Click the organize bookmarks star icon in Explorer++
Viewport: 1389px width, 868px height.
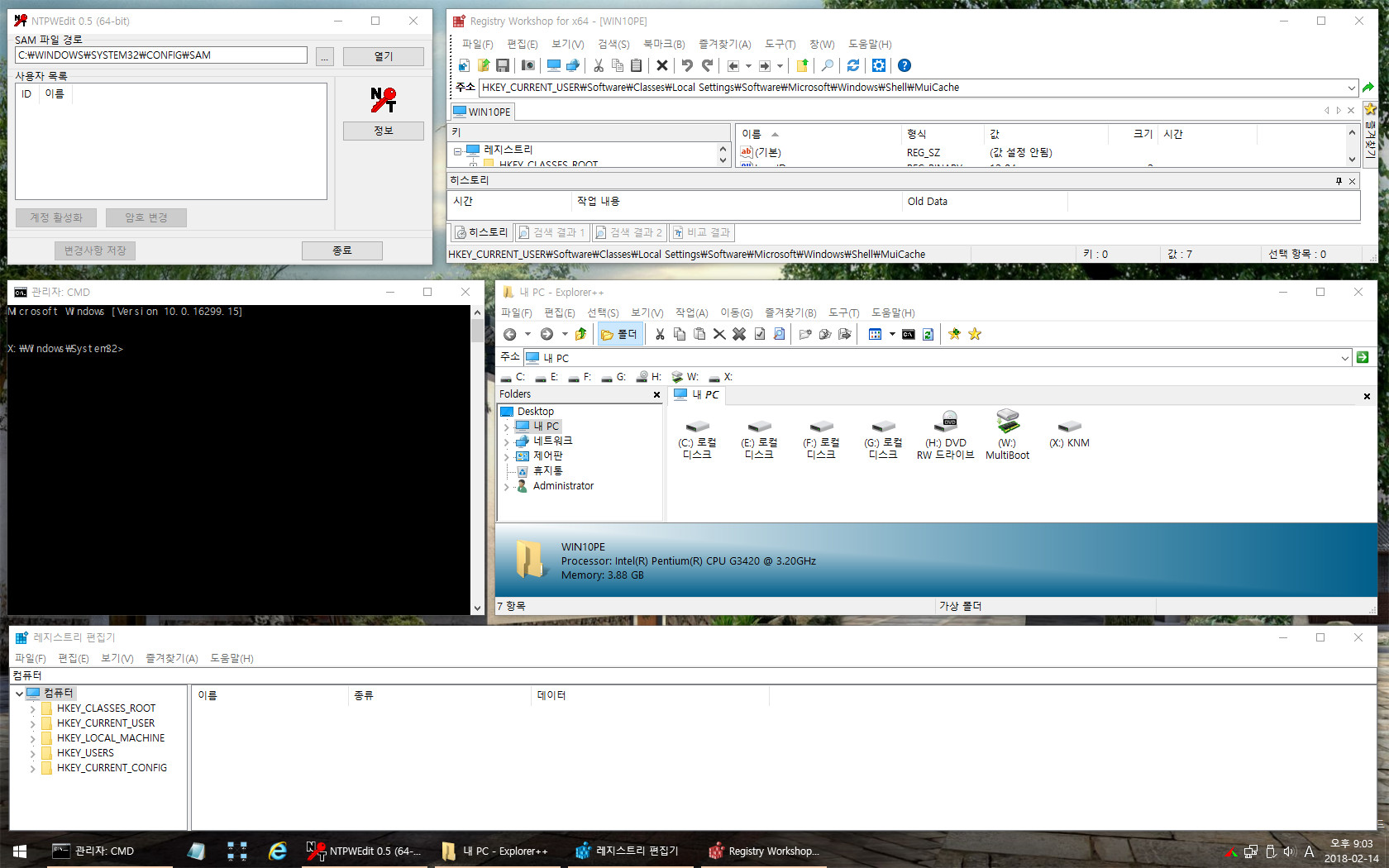(975, 334)
